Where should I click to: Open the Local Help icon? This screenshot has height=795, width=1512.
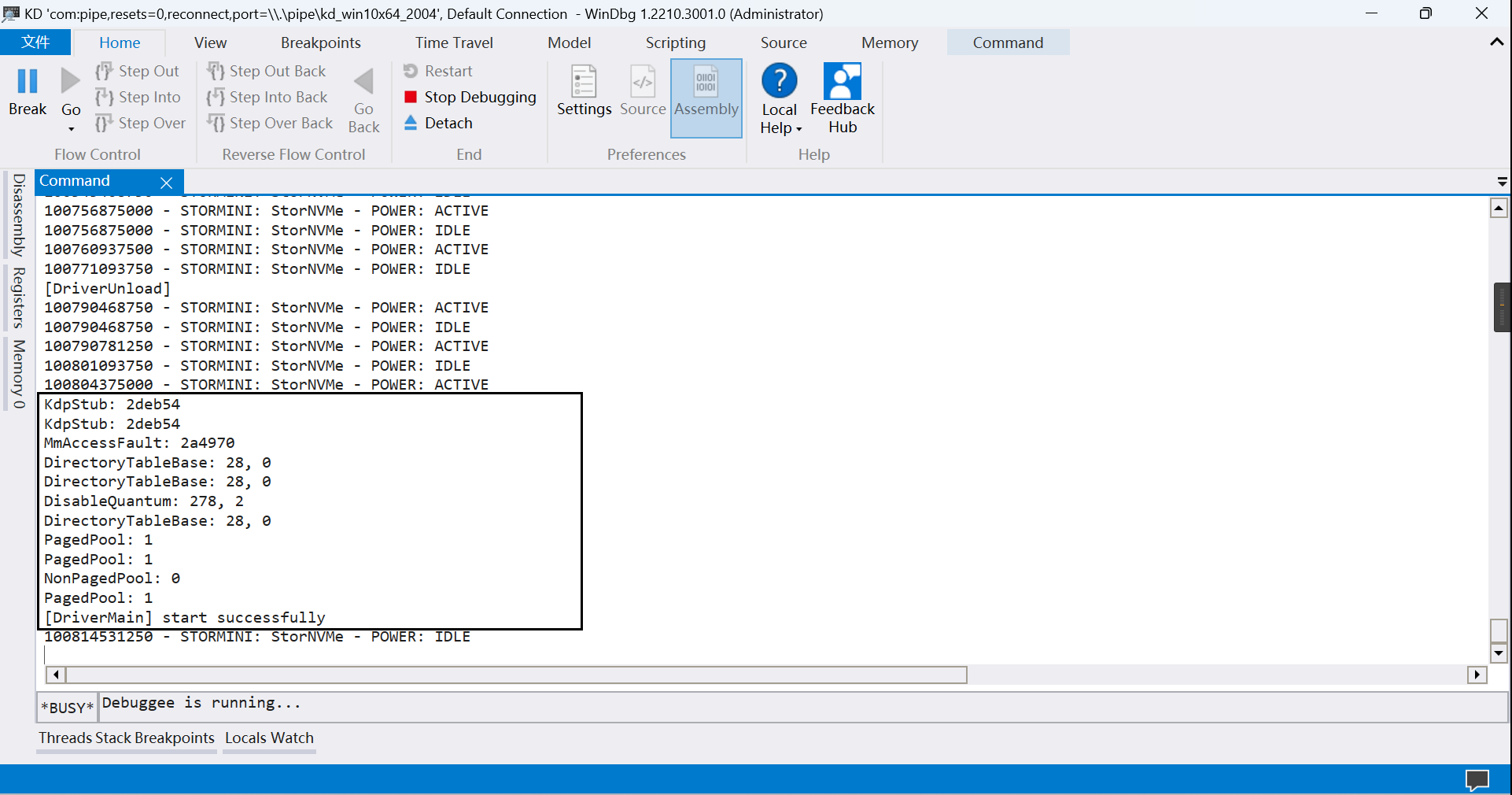(x=780, y=80)
